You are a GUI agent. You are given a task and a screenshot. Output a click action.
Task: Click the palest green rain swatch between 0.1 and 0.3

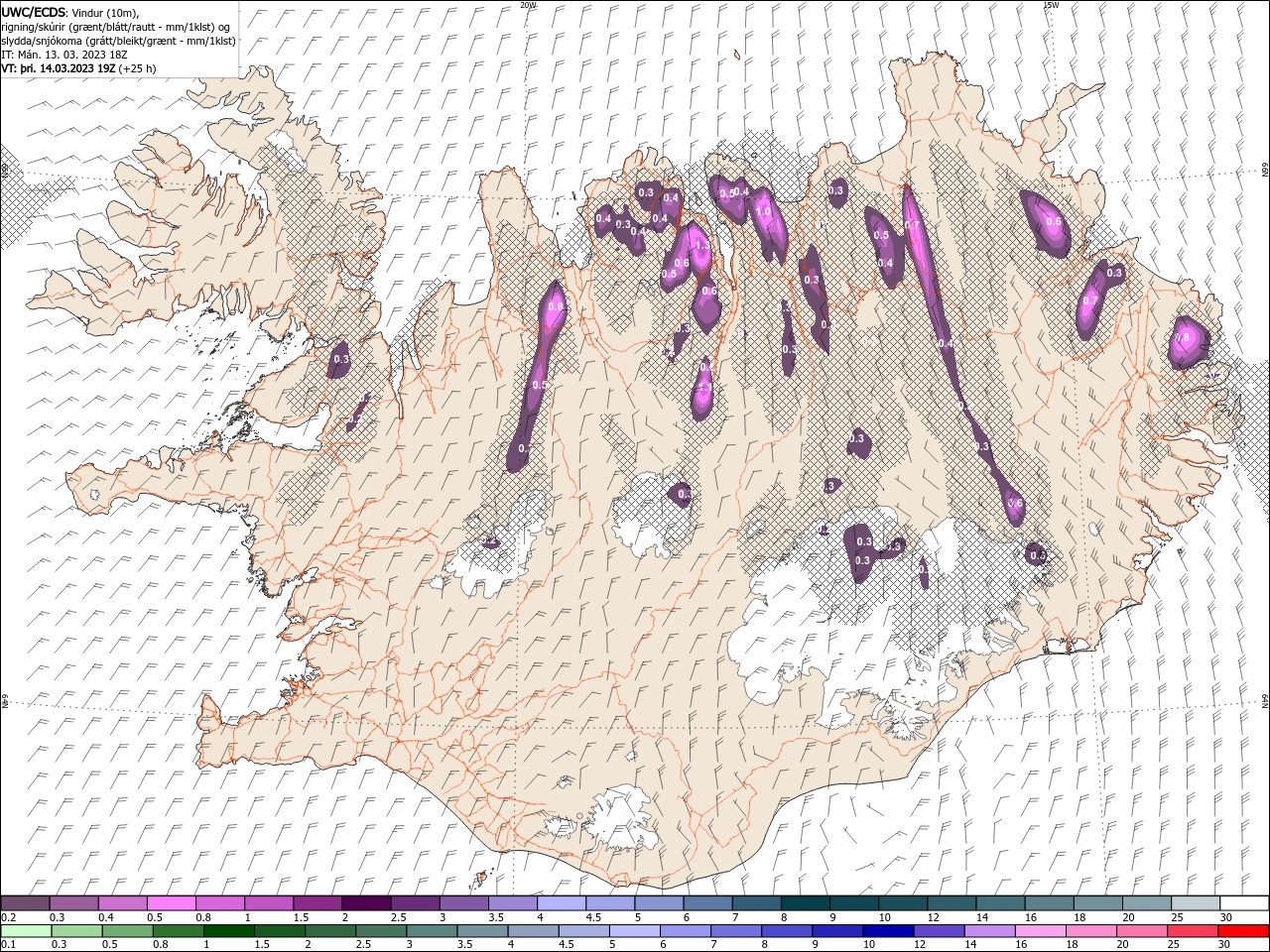click(x=27, y=931)
